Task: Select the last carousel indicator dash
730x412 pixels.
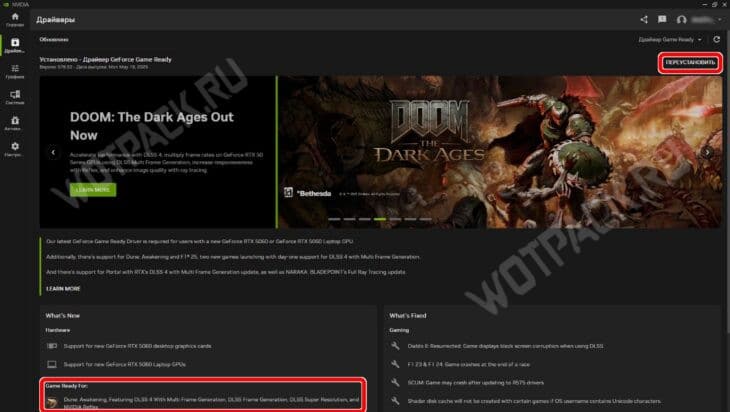Action: point(426,219)
